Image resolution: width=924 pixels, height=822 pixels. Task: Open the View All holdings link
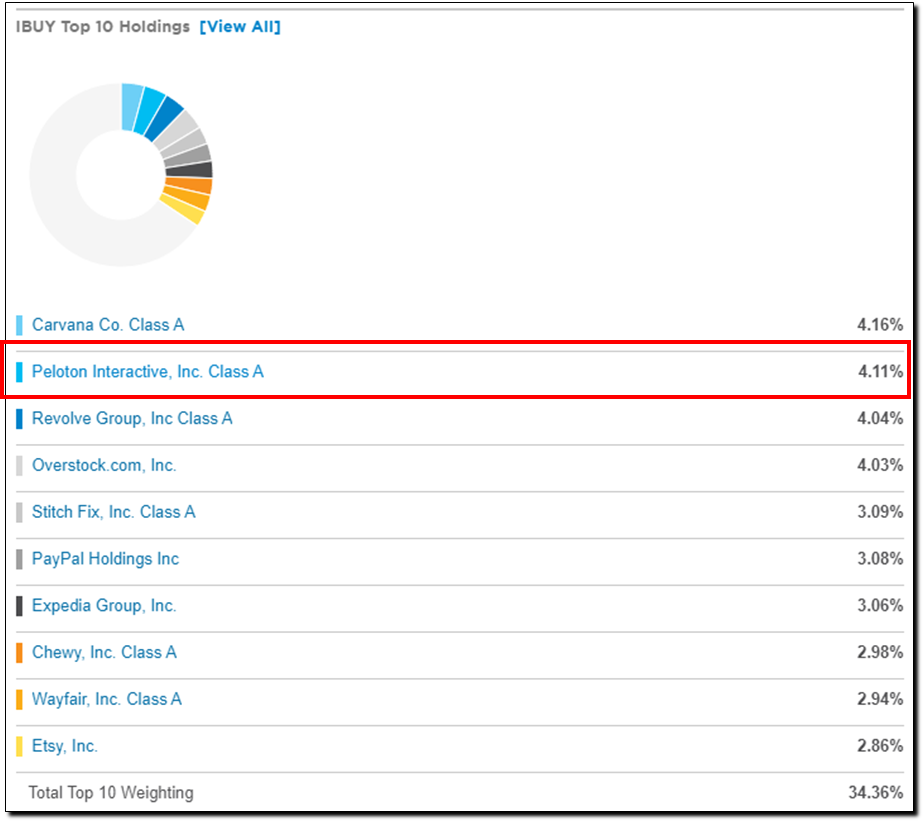(240, 27)
